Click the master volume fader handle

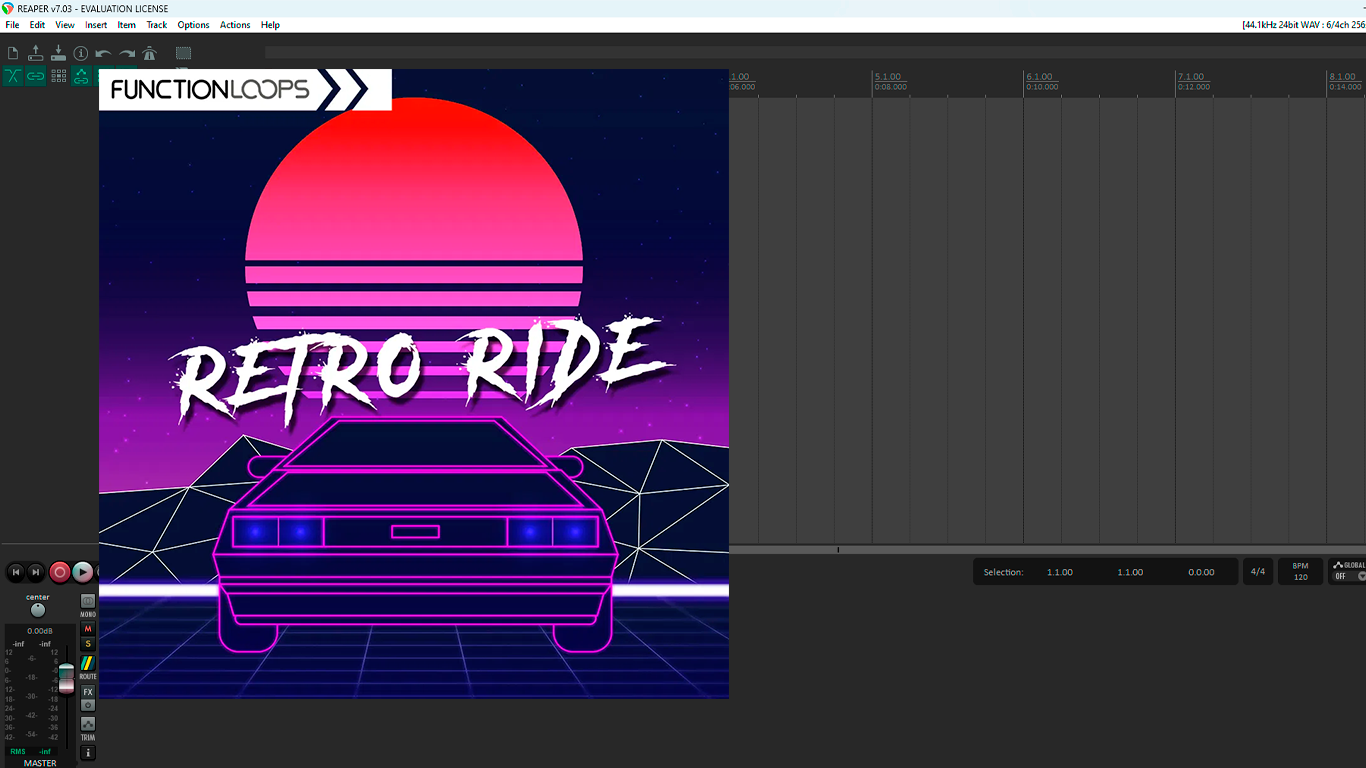click(x=66, y=677)
